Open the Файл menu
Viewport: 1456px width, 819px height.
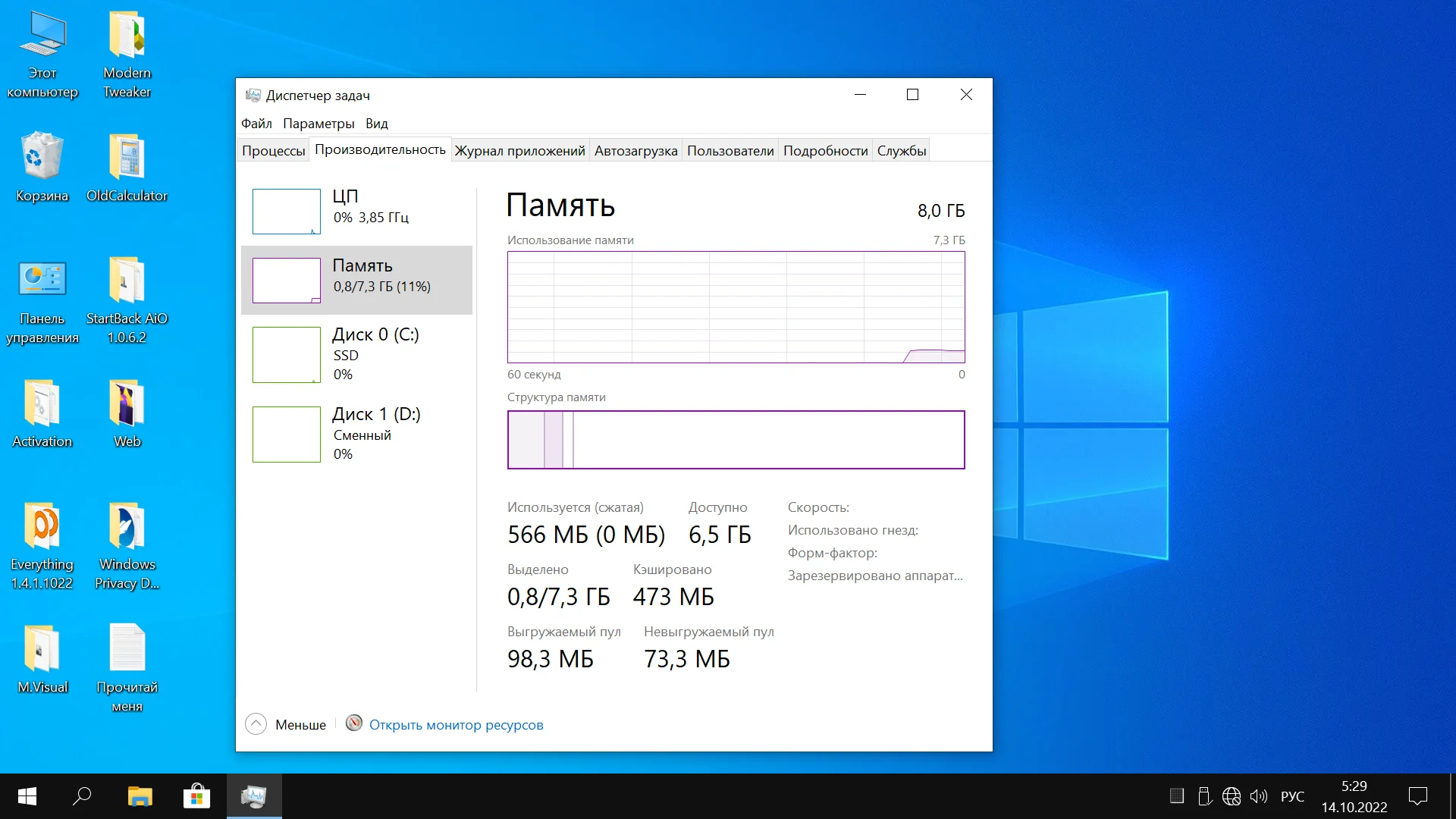(x=256, y=124)
